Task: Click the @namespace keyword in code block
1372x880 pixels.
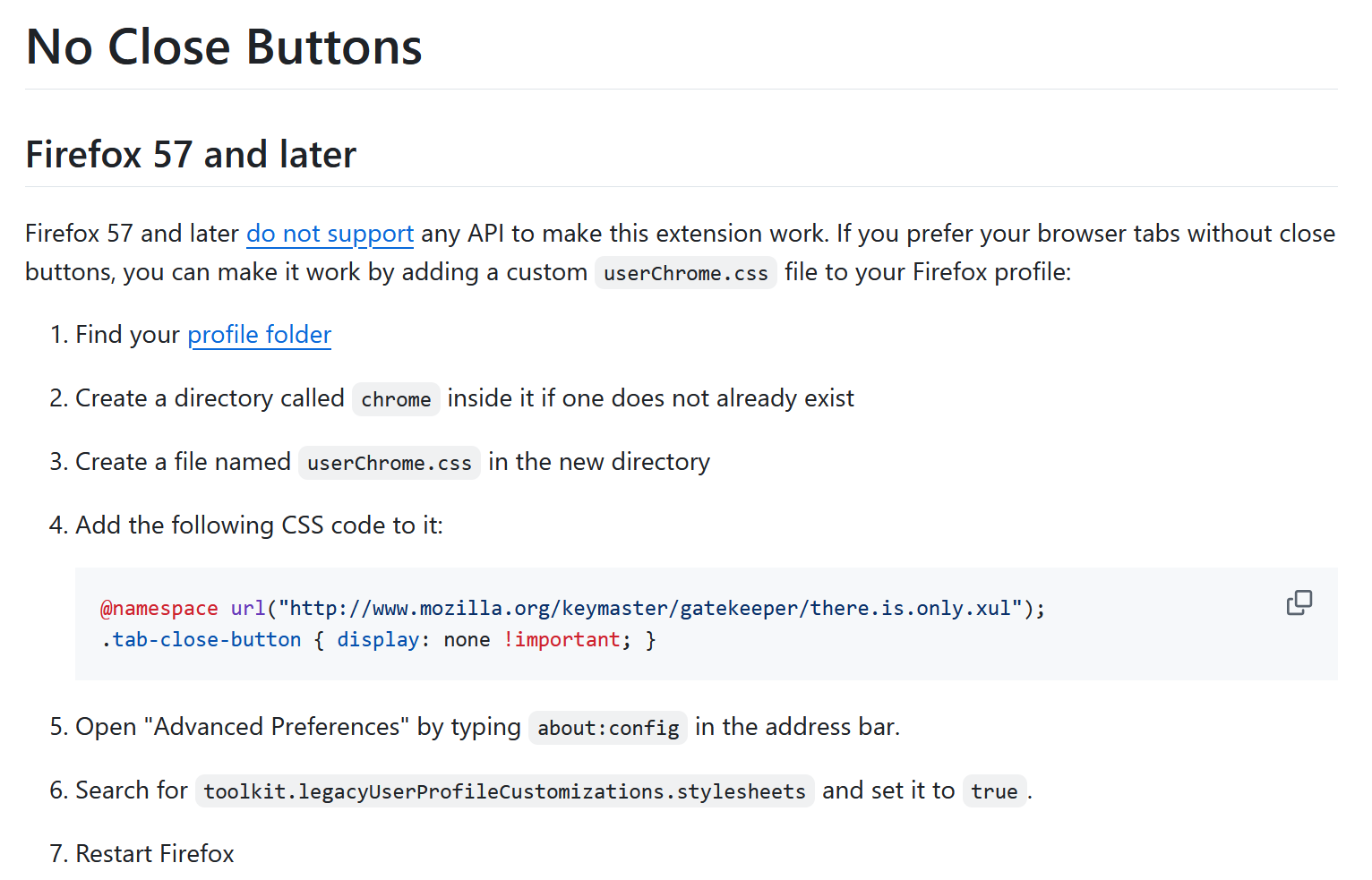Action: [x=159, y=609]
